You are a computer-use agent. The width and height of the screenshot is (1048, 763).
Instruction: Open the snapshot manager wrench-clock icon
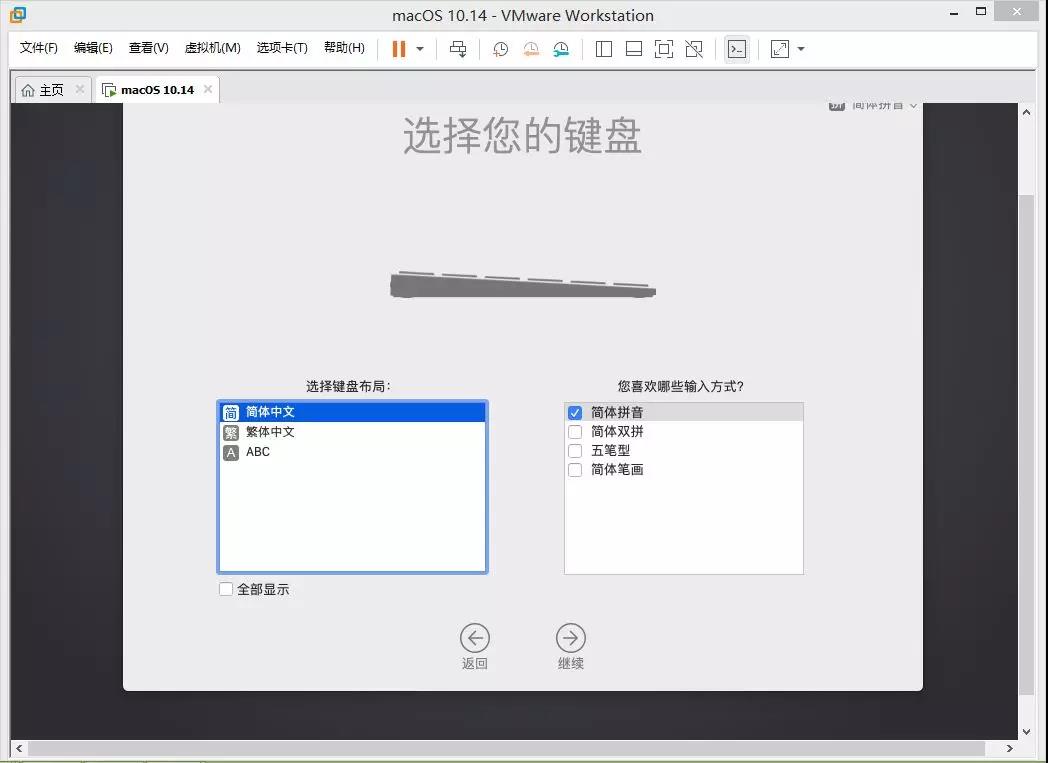click(x=561, y=49)
